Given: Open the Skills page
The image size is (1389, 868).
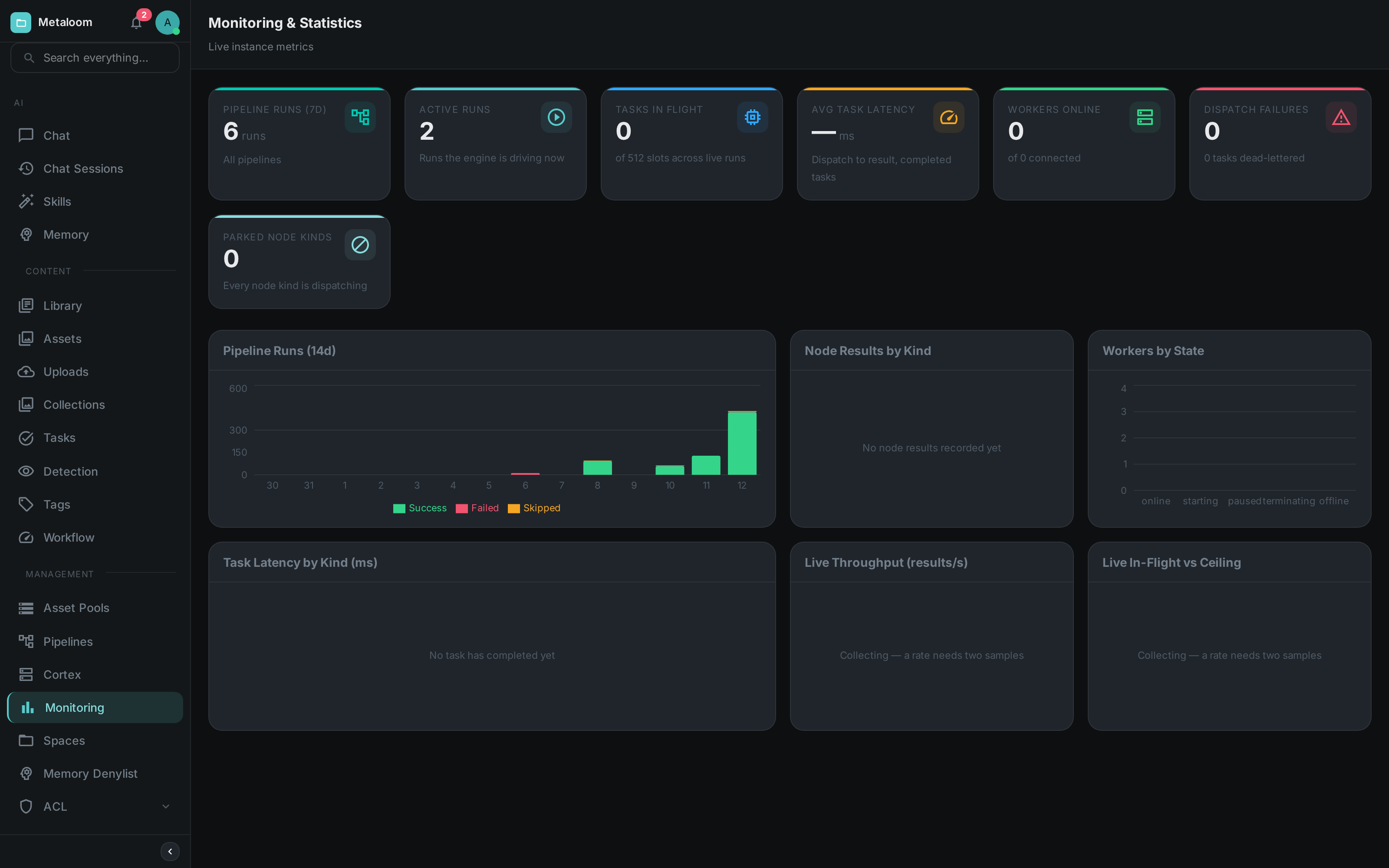Looking at the screenshot, I should pos(95,201).
